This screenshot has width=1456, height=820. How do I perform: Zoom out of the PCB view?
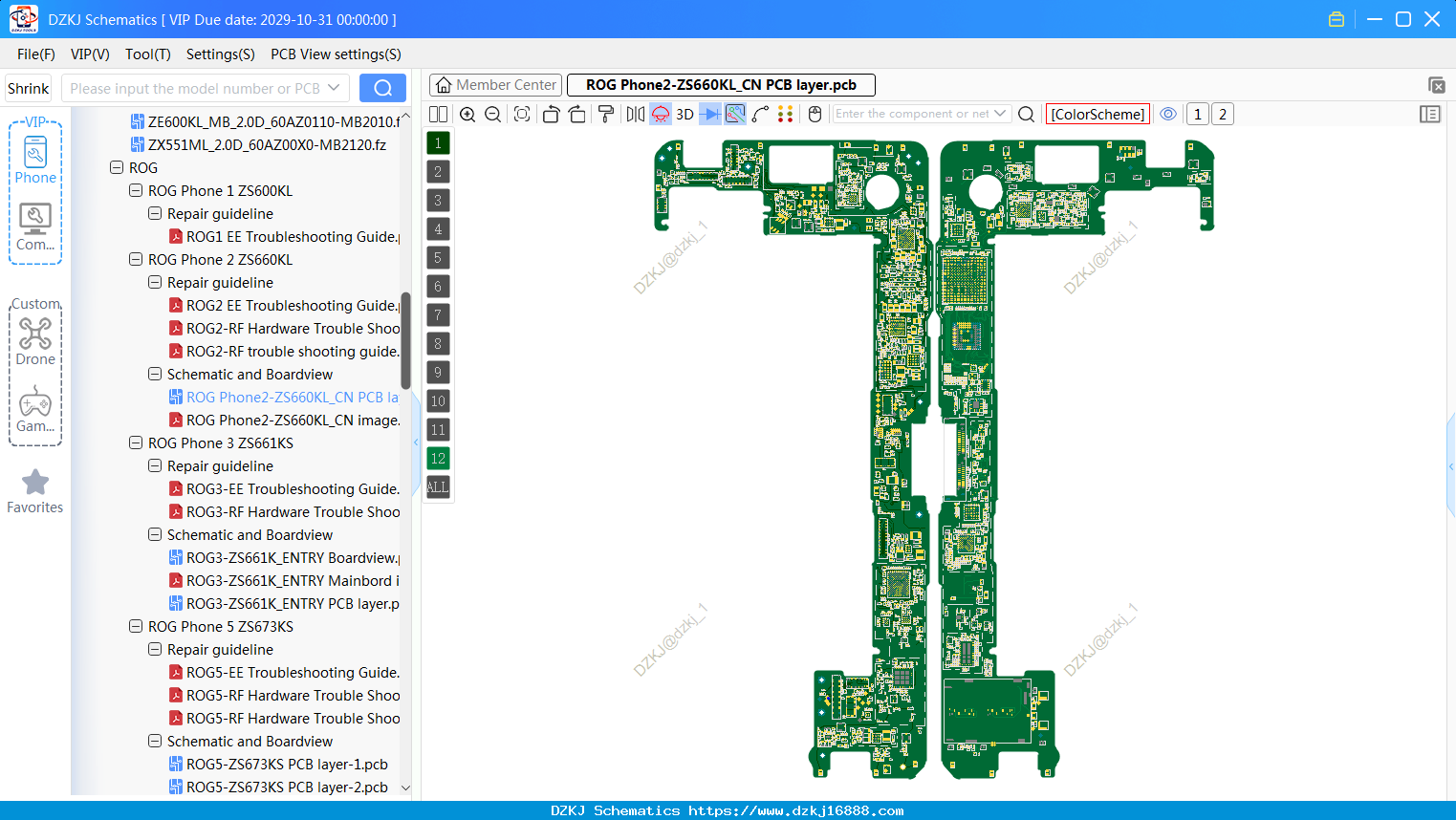493,115
